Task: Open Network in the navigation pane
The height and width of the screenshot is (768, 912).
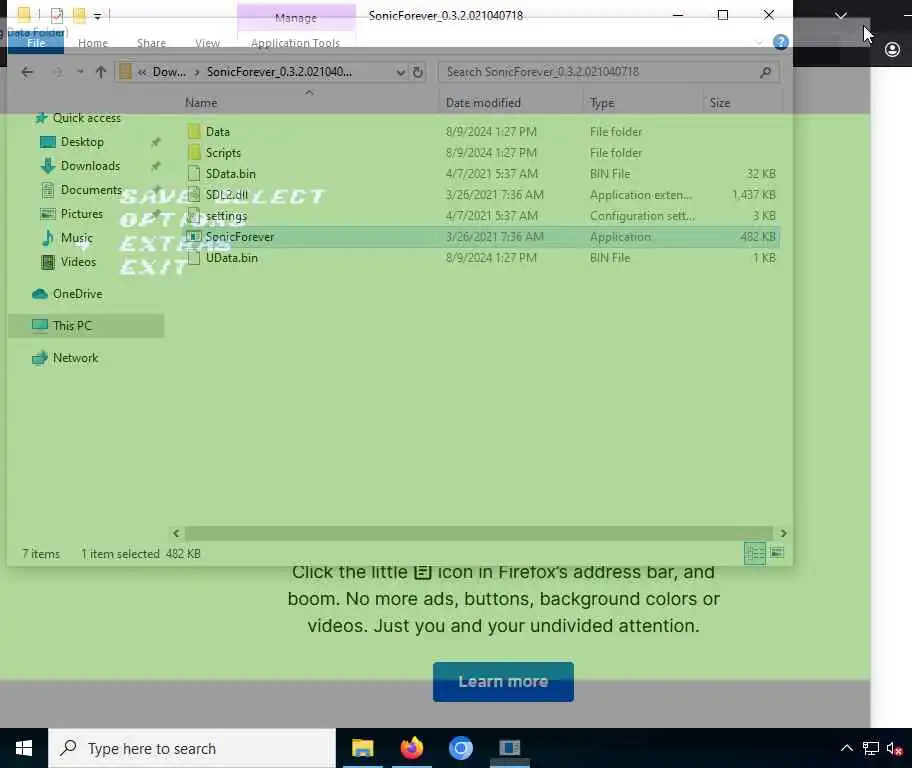Action: (x=75, y=358)
